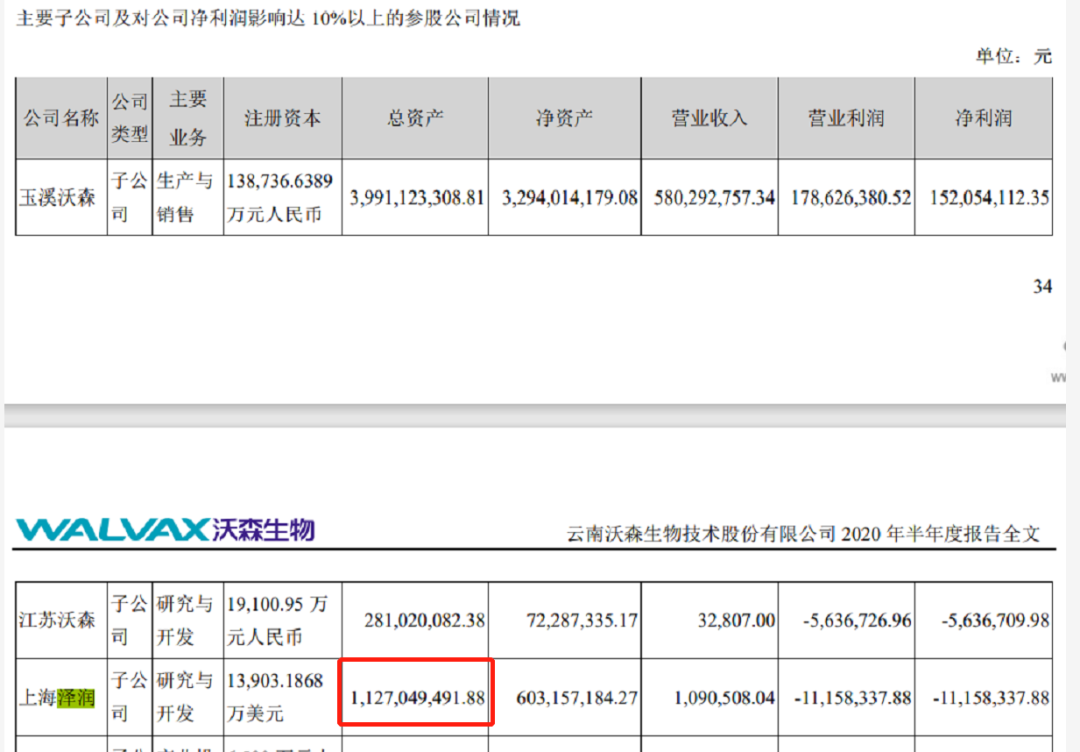Select the 总资产 column header
This screenshot has height=752, width=1080.
(415, 118)
